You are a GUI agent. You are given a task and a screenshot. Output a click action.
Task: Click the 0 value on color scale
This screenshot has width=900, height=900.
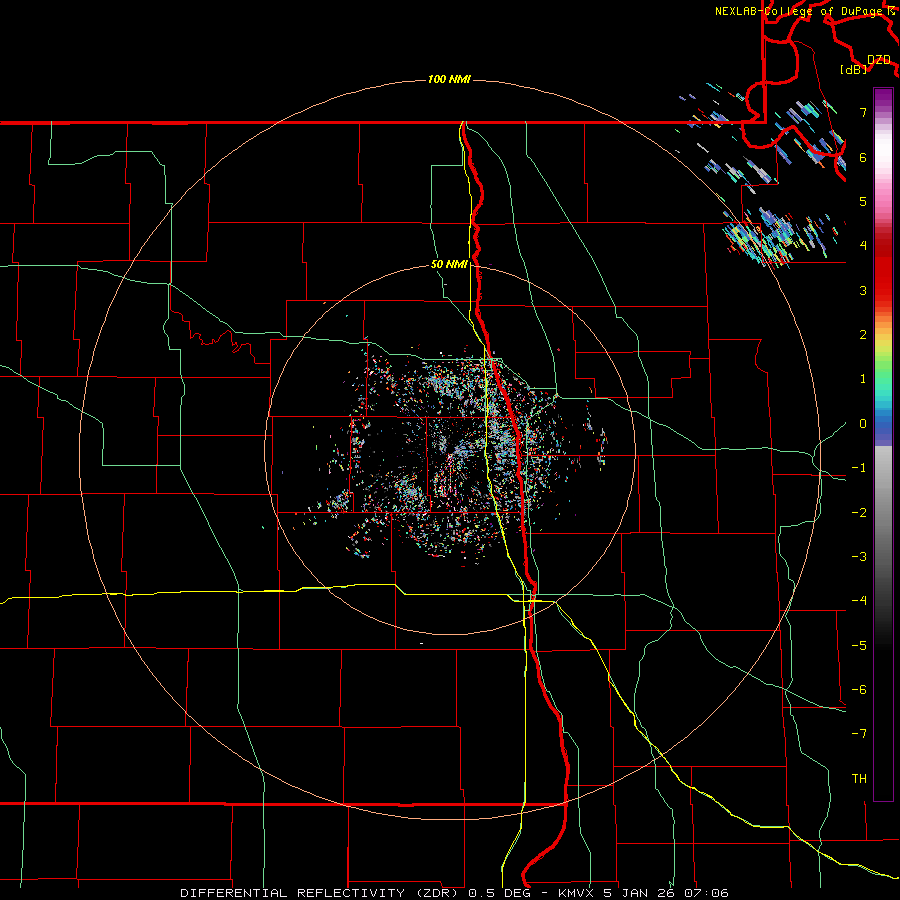click(x=863, y=424)
